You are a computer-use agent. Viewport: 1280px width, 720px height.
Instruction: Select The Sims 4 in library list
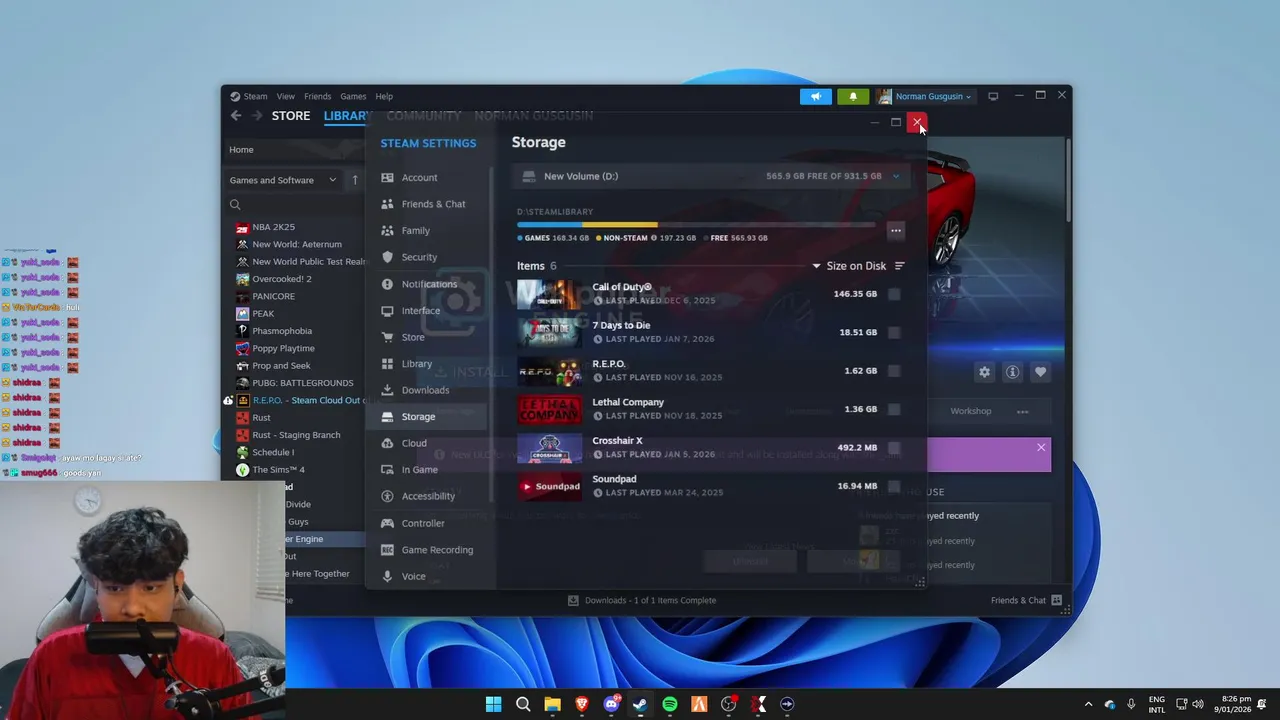(278, 470)
